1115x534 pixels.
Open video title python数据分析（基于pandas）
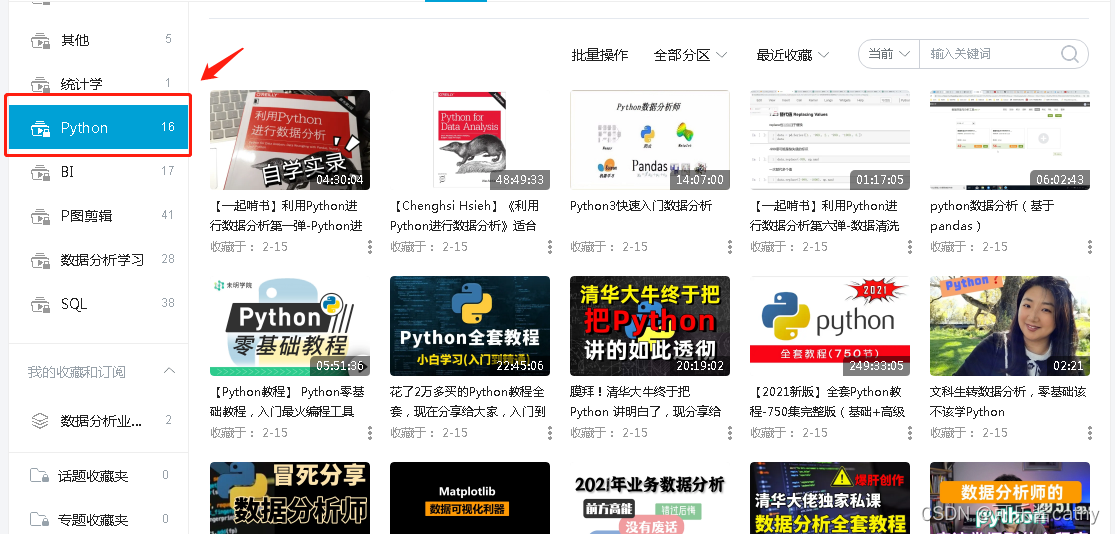click(992, 215)
